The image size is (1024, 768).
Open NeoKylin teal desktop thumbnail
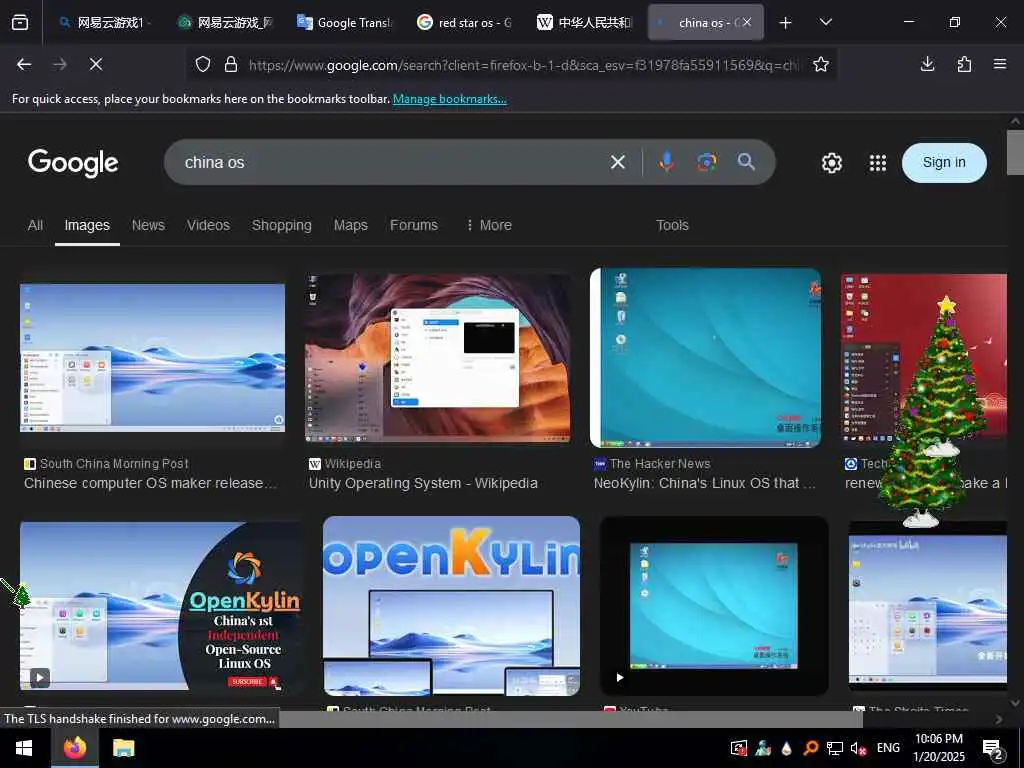pyautogui.click(x=705, y=358)
